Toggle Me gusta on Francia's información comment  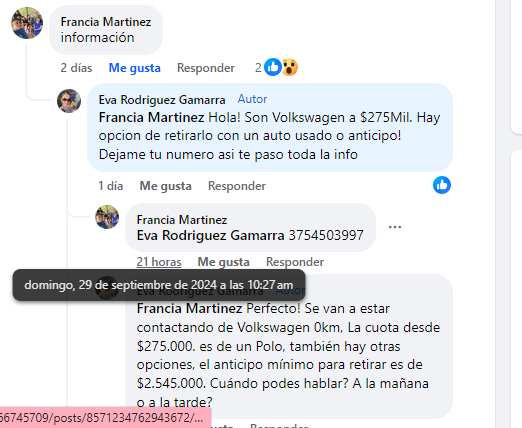(135, 68)
